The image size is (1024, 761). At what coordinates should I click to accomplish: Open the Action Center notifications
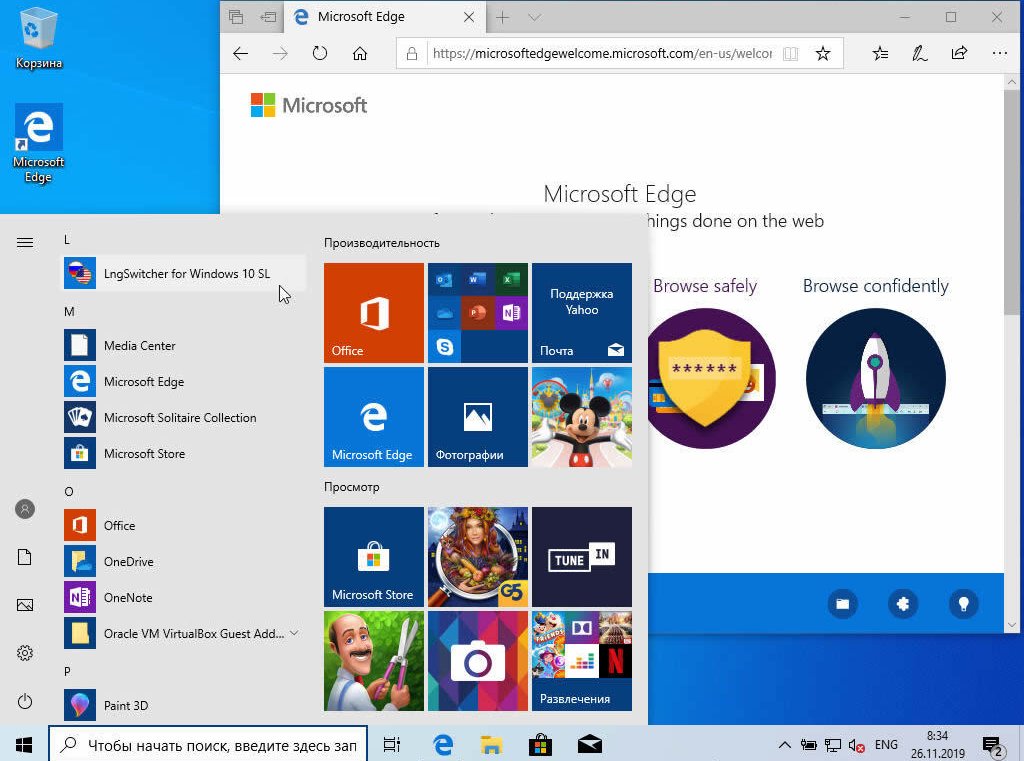[x=993, y=745]
